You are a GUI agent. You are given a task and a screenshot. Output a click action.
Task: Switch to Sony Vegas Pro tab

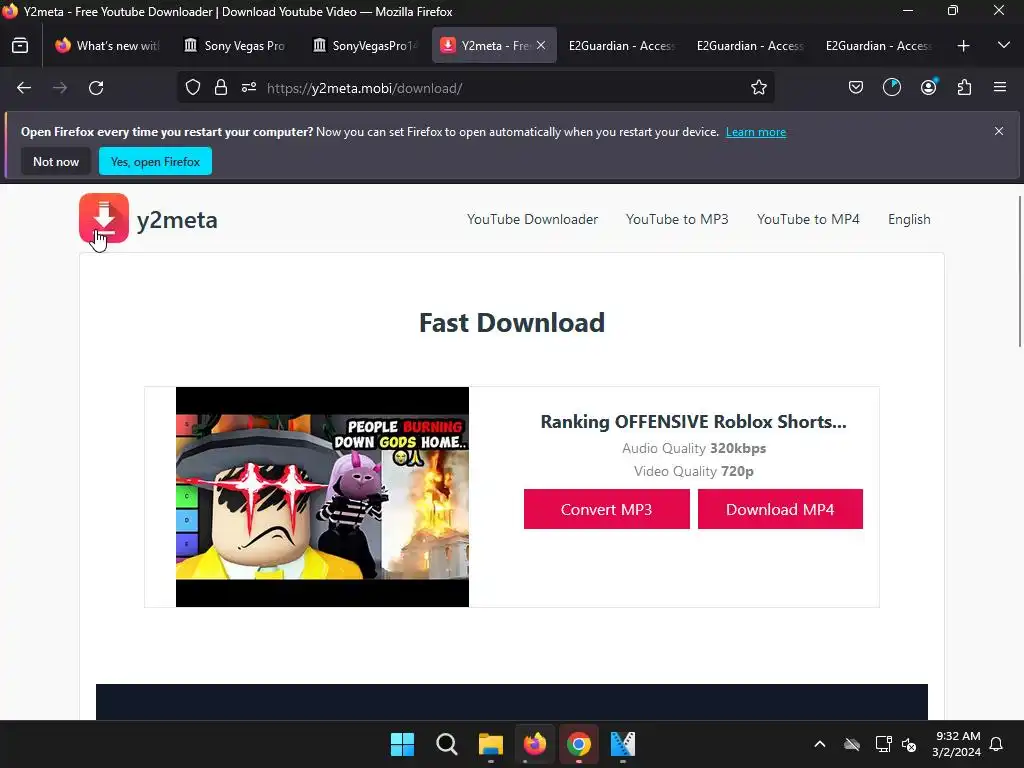coord(236,46)
